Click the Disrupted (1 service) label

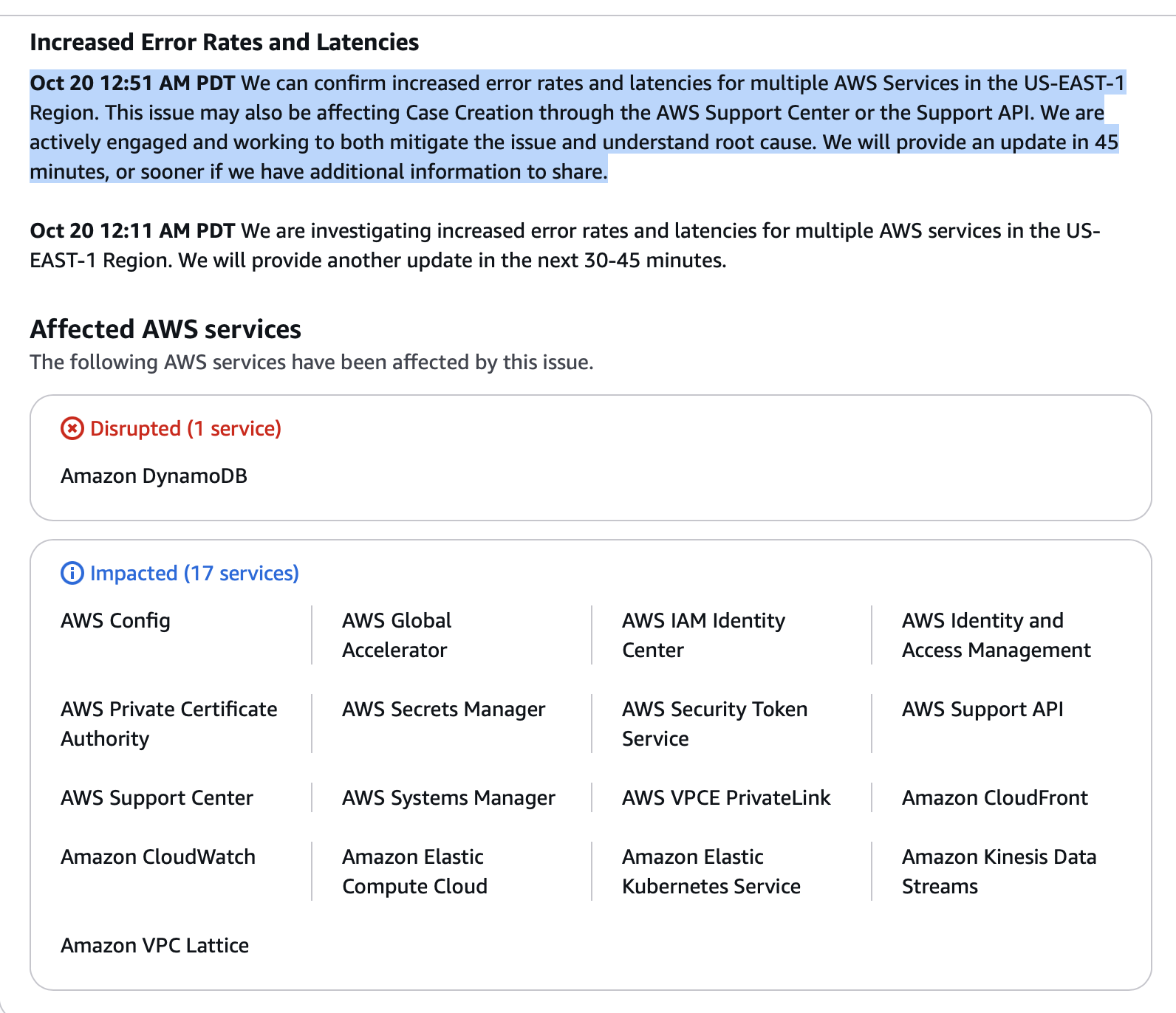click(185, 429)
